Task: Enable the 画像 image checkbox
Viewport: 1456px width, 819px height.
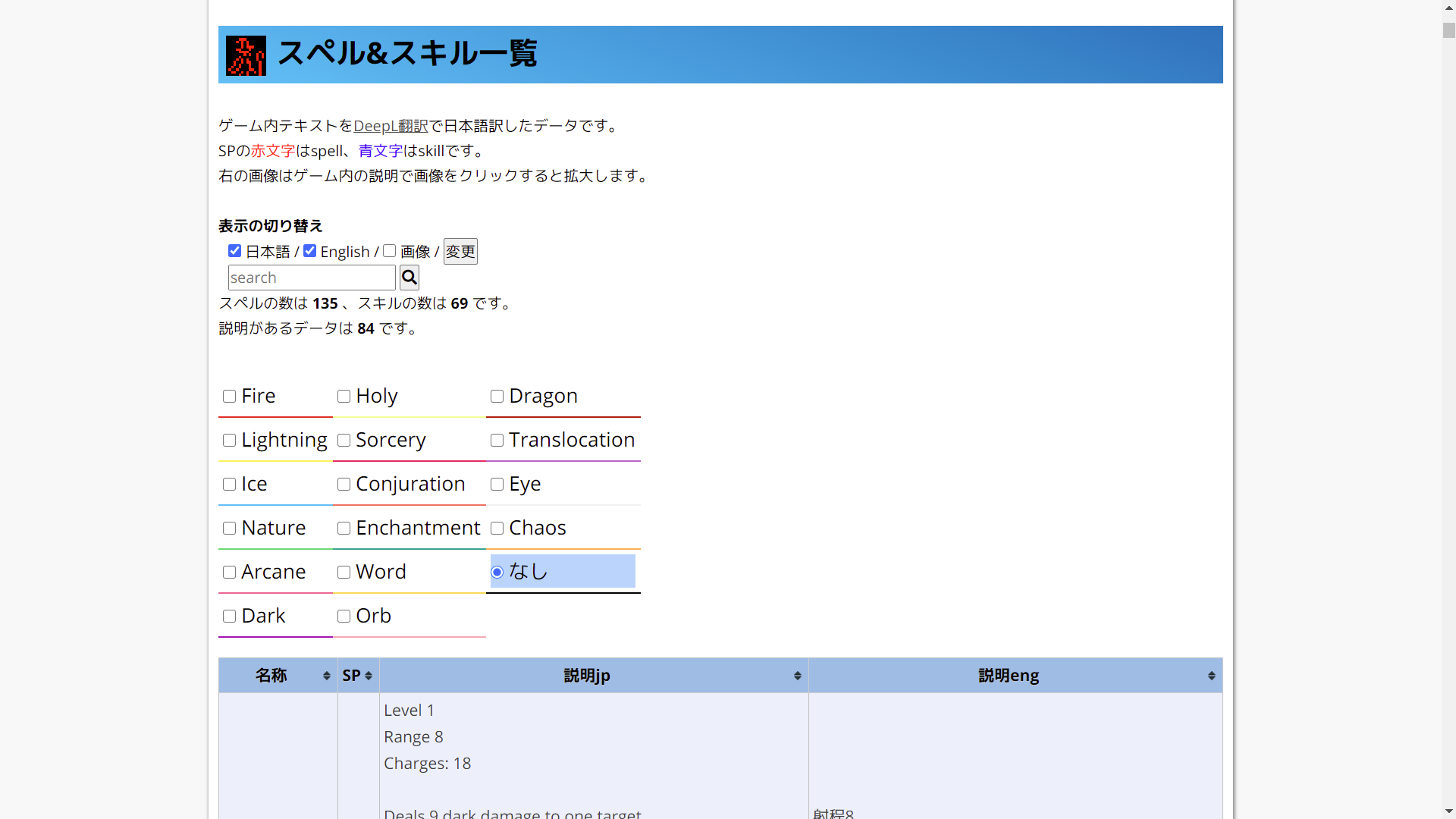Action: 390,251
